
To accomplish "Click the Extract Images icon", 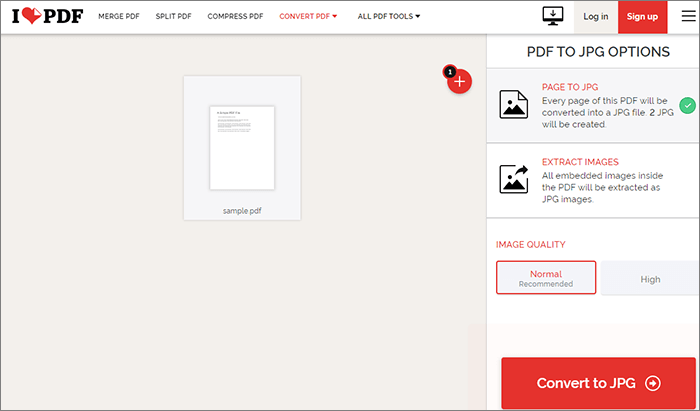I will [x=514, y=178].
